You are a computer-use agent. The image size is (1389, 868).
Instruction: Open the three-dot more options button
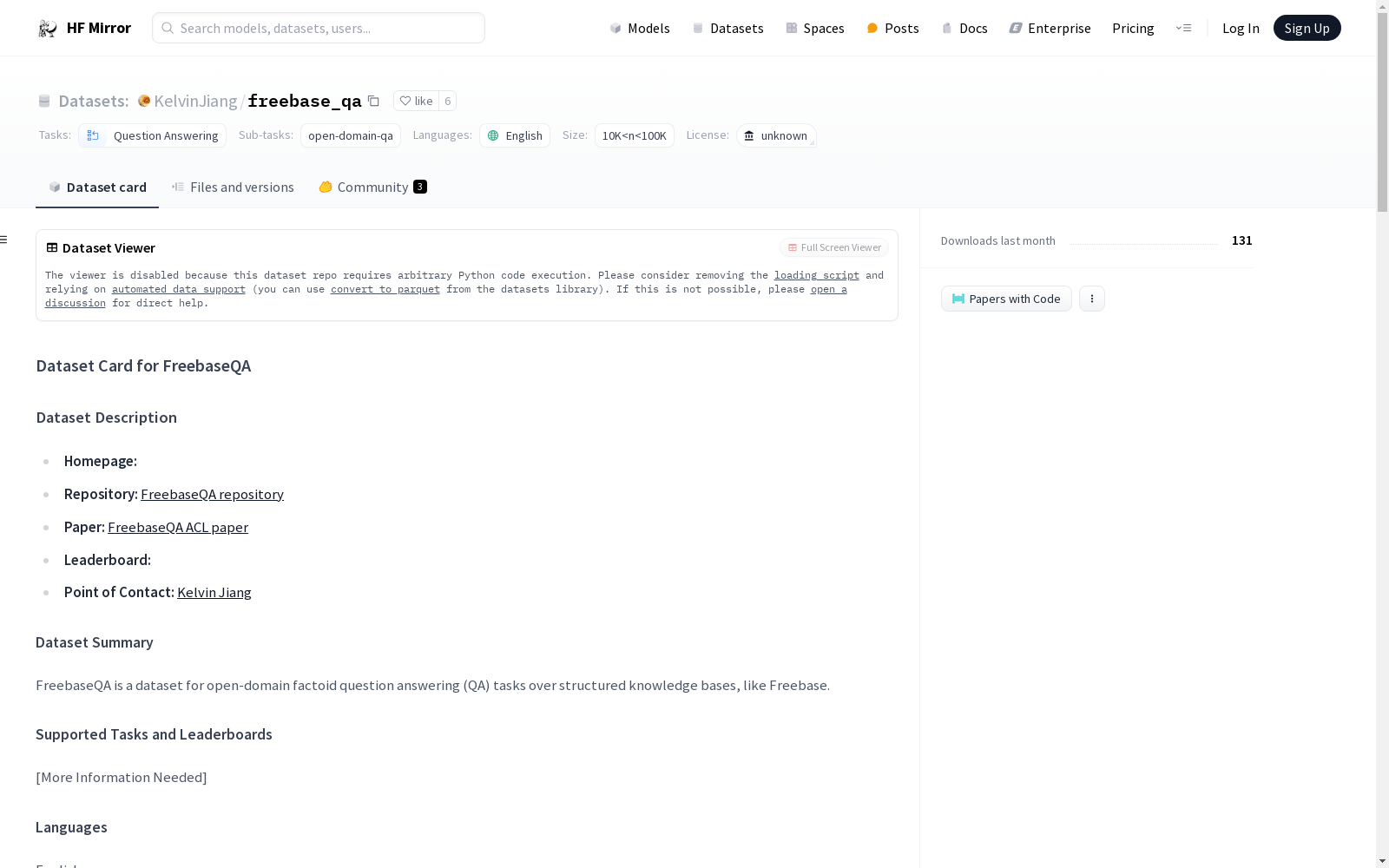(1092, 299)
